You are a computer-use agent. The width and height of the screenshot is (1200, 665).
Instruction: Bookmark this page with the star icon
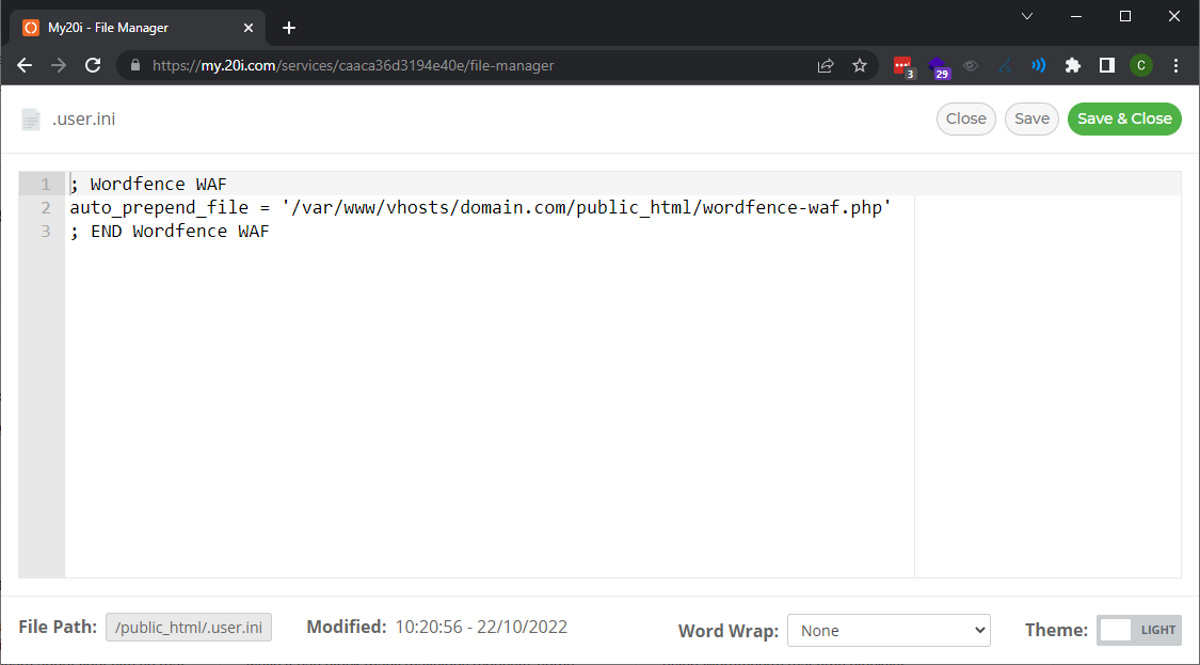859,65
